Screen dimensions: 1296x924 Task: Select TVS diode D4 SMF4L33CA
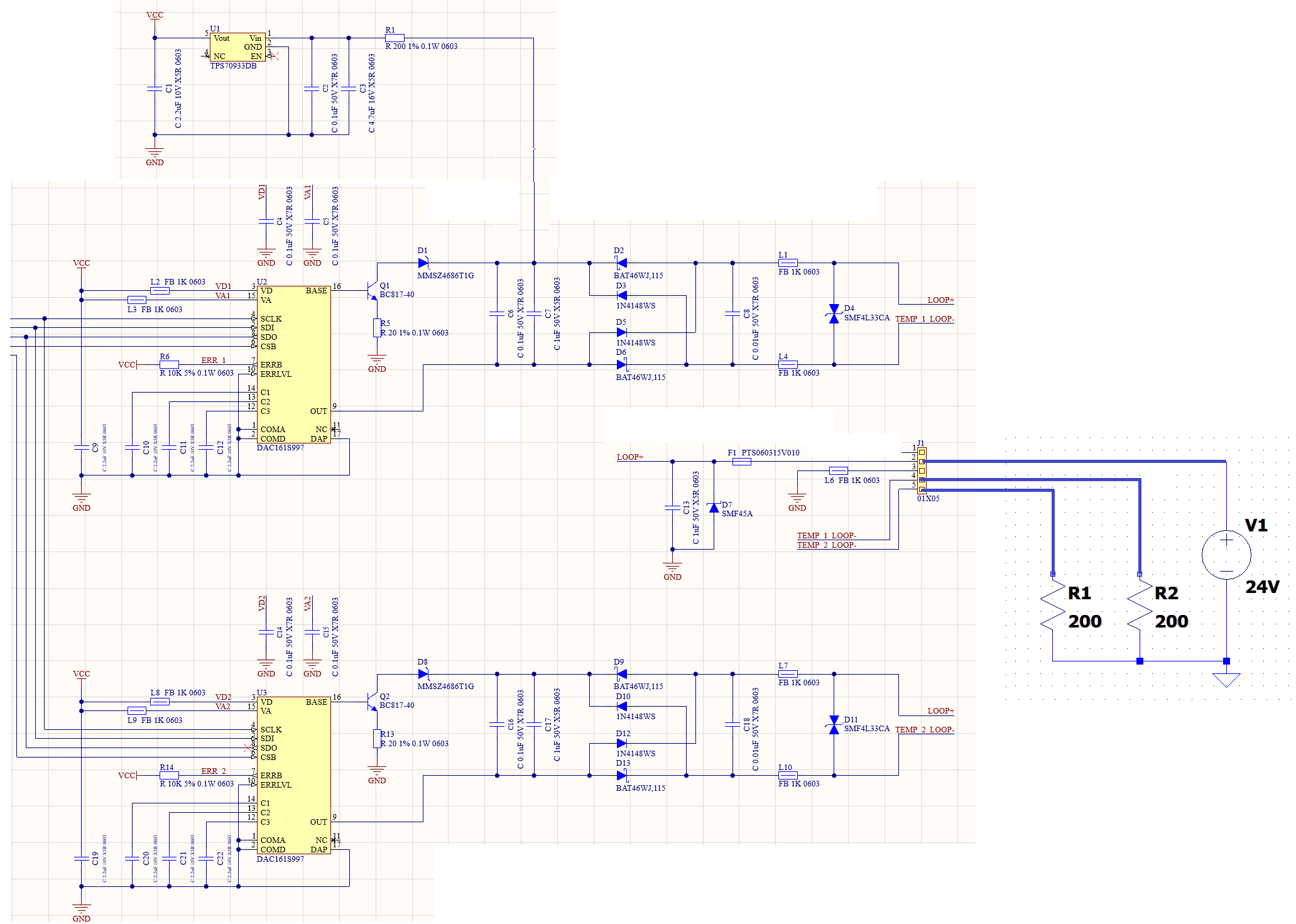[834, 314]
